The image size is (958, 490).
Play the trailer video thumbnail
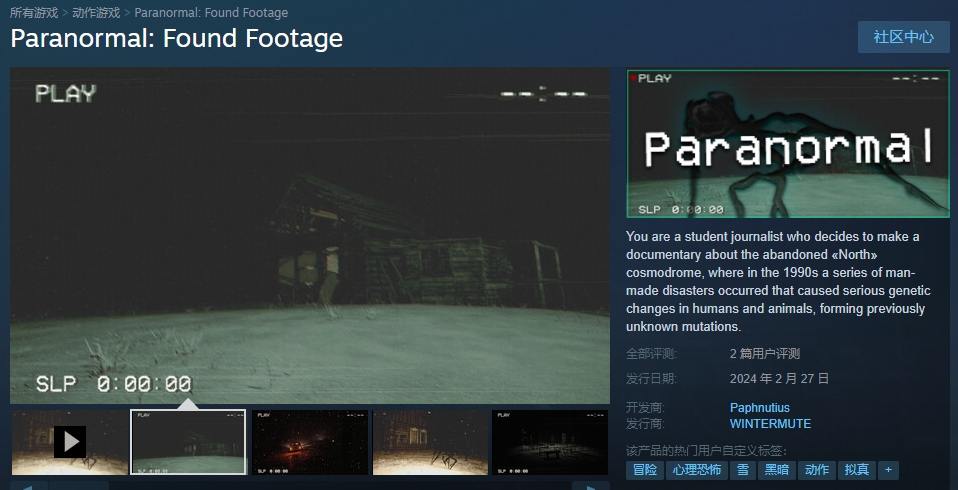pyautogui.click(x=69, y=442)
